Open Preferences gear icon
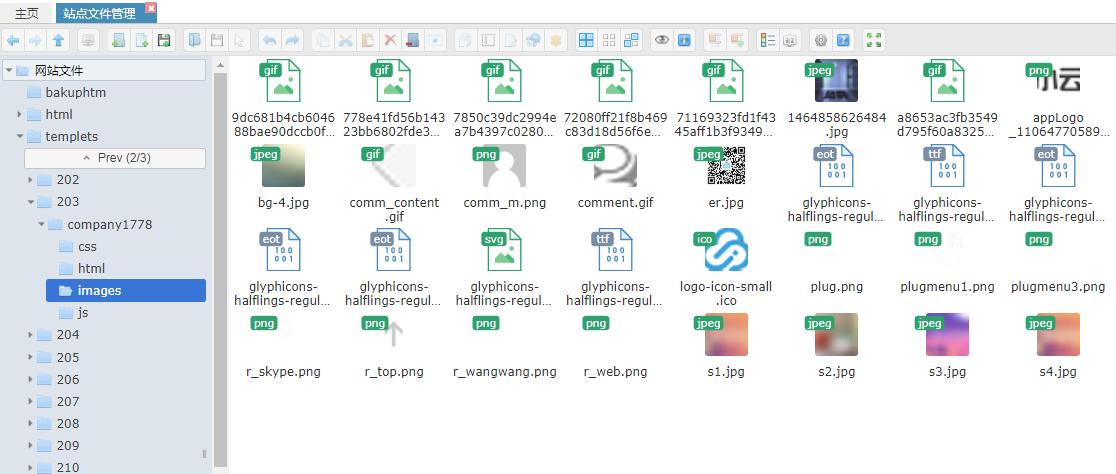The image size is (1116, 474). click(821, 41)
